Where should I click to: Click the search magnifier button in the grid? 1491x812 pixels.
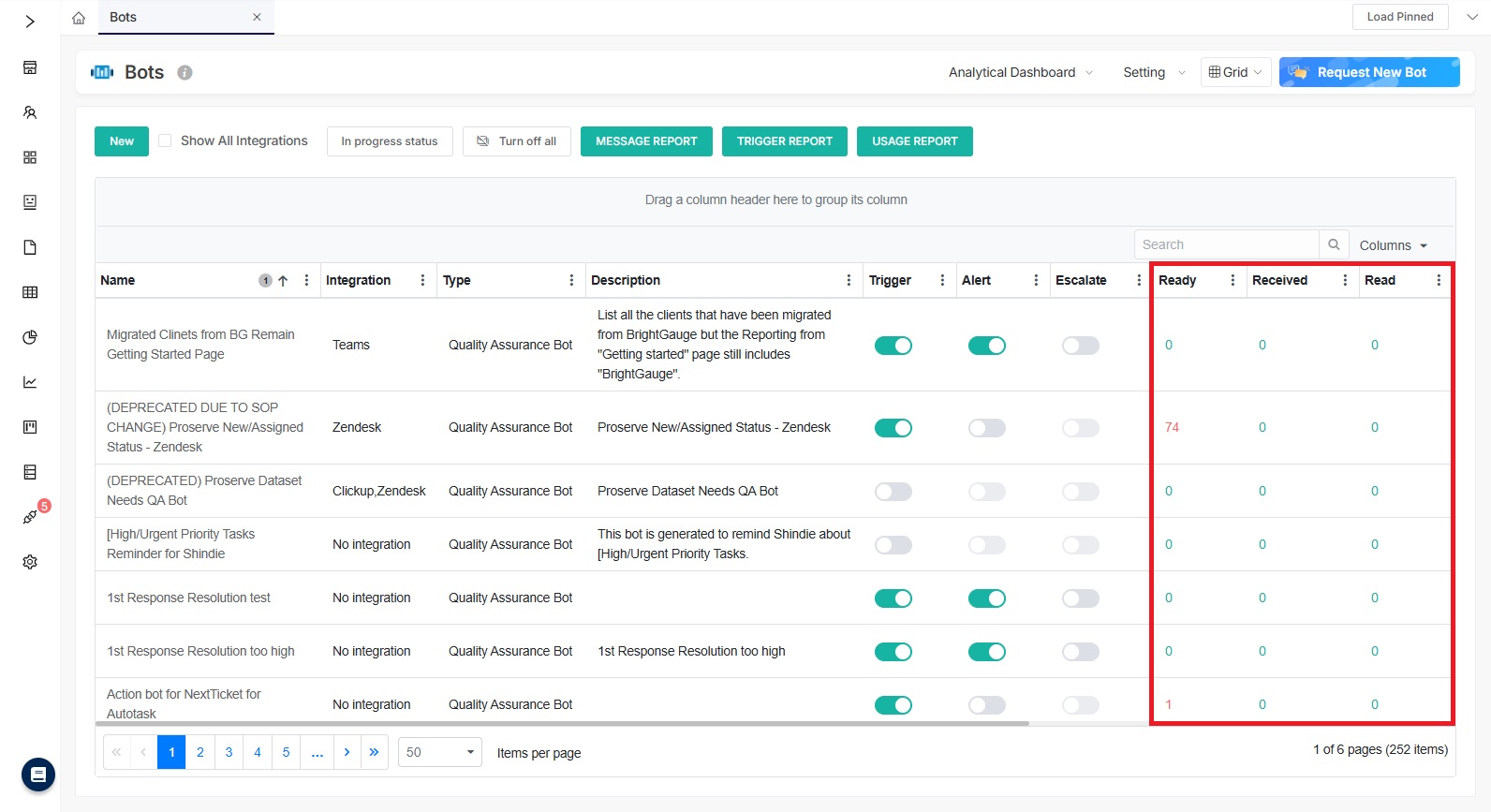[x=1334, y=244]
